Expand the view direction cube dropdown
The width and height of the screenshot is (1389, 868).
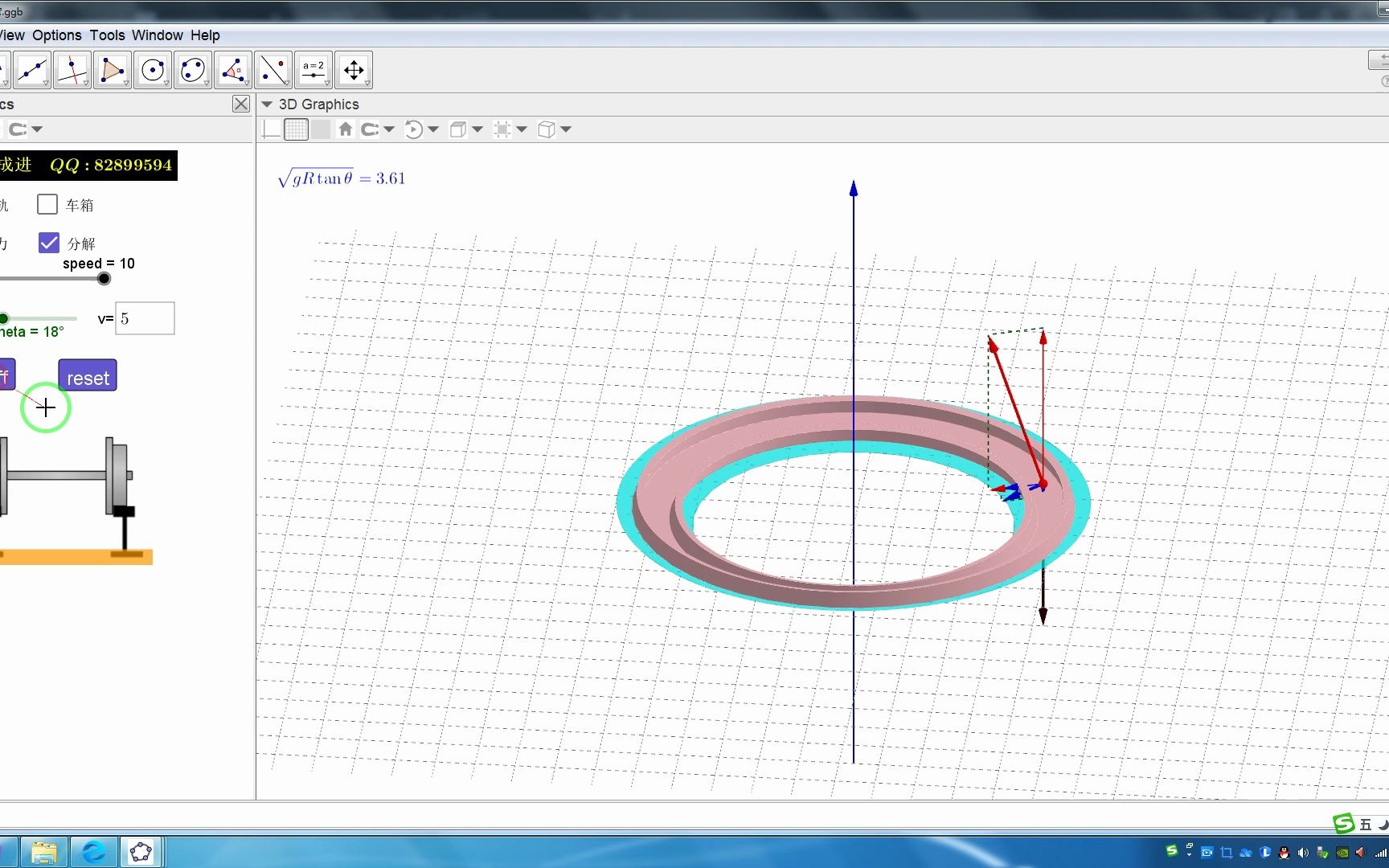(567, 129)
